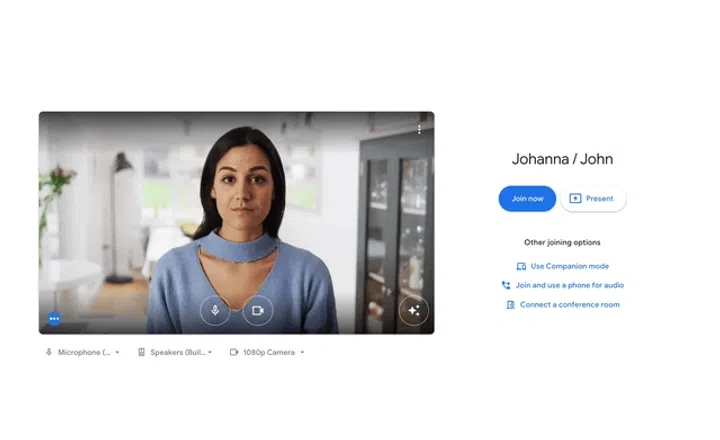720x440 pixels.
Task: Open the three-dot more options menu on video preview
Action: 419,129
